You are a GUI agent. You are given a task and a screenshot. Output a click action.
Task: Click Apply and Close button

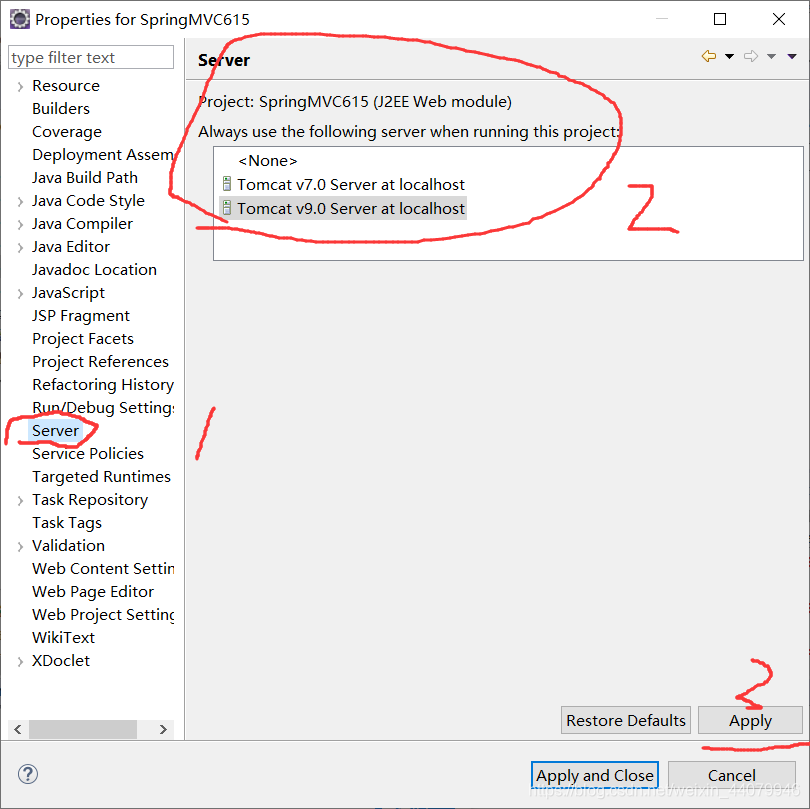(x=595, y=775)
